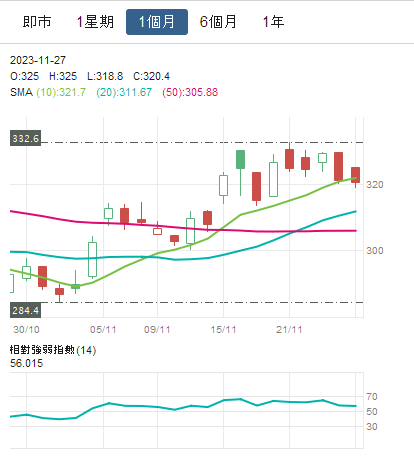Select the 即市 intraday tab
This screenshot has height=460, width=414.
click(x=37, y=22)
